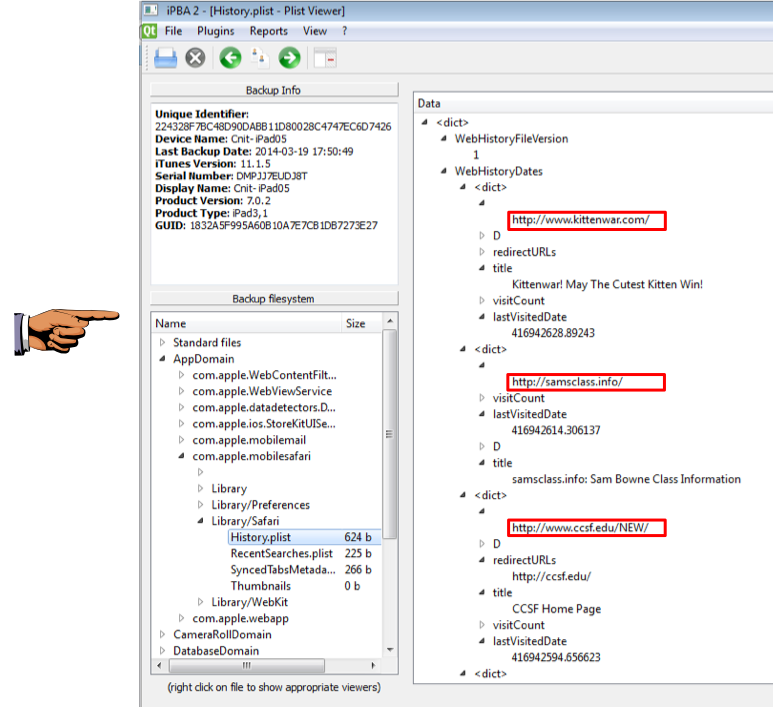
Task: Select the http://www.kittenwar.com/ entry
Action: click(580, 219)
